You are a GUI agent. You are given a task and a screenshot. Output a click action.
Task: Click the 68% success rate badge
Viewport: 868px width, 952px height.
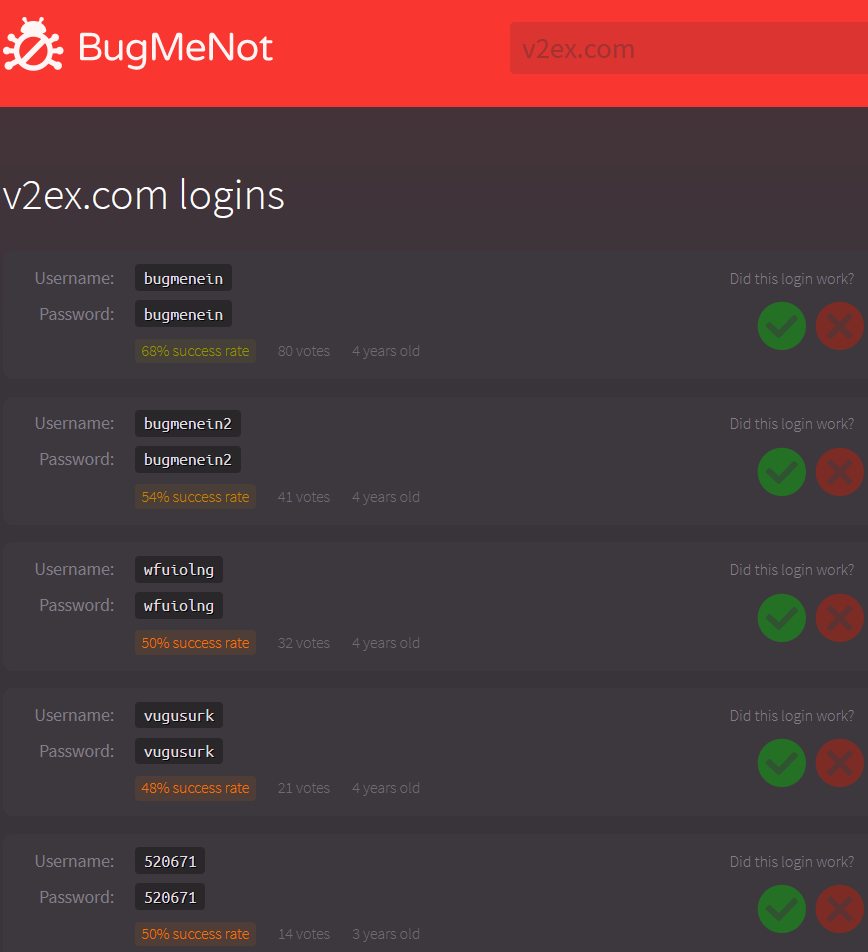click(195, 351)
